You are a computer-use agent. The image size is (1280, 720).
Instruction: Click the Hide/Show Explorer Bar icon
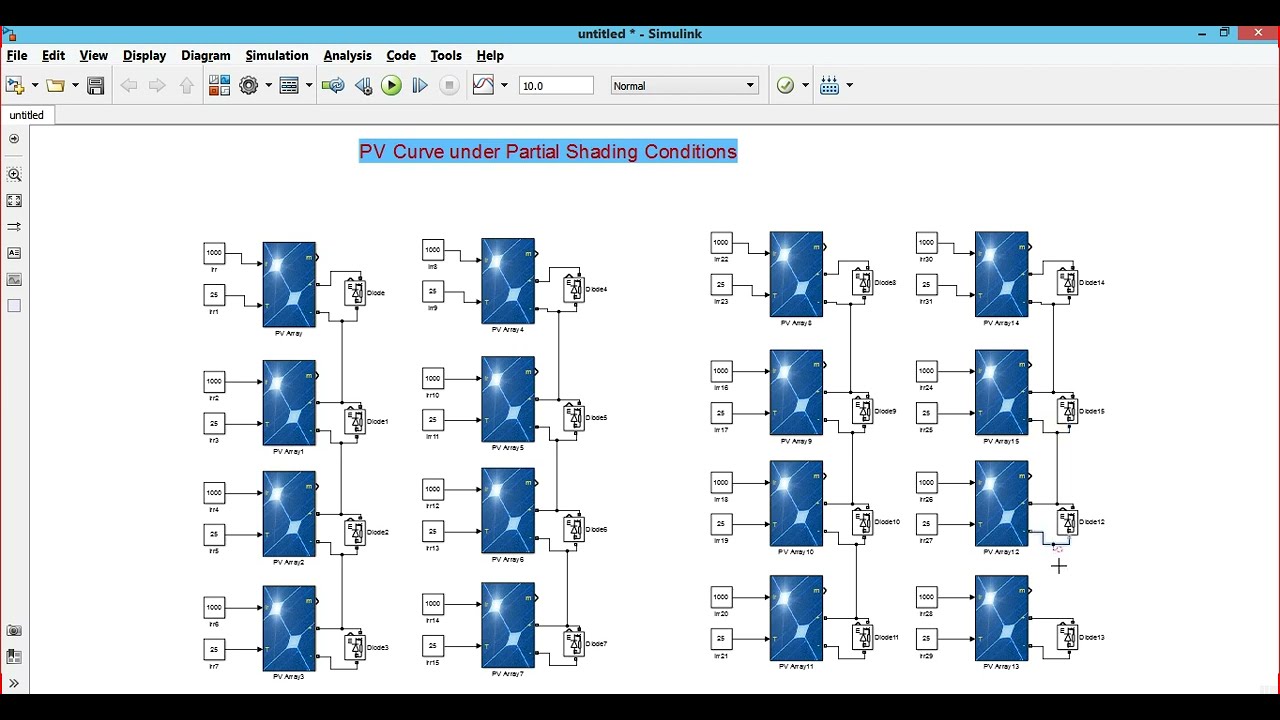[x=14, y=139]
